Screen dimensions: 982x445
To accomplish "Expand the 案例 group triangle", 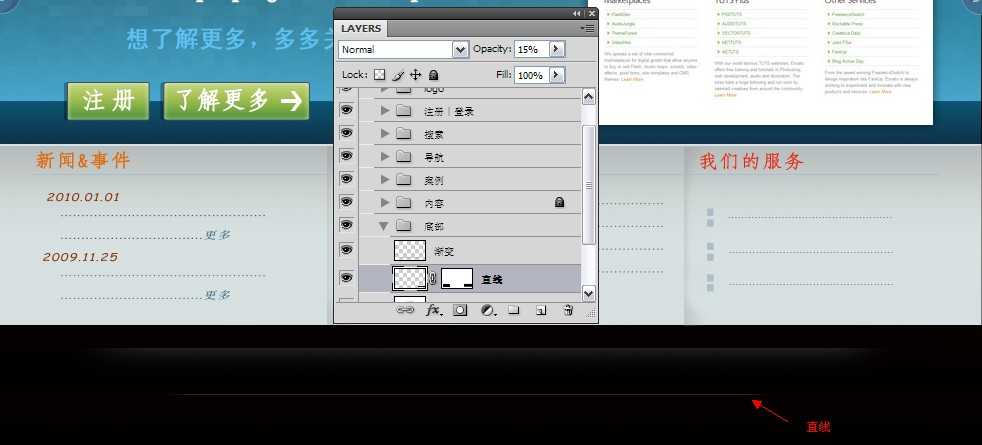I will pos(385,180).
